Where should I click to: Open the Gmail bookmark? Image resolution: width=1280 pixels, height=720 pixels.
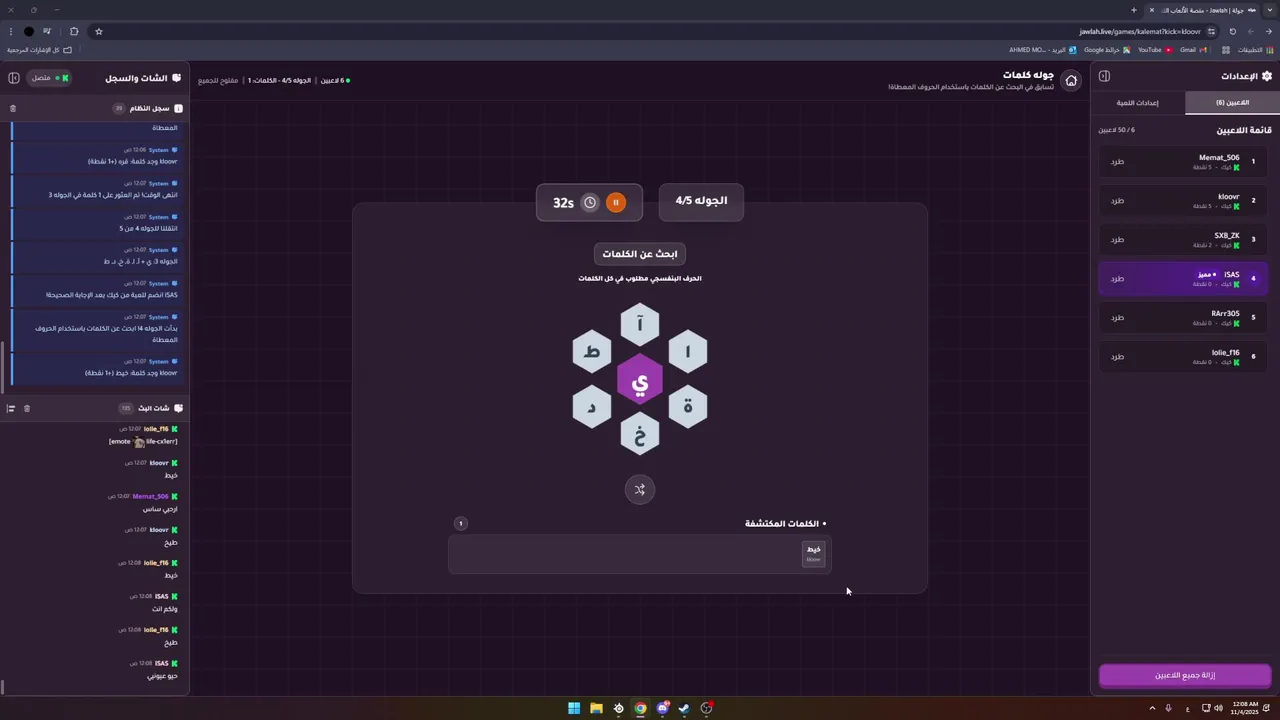tap(1193, 50)
